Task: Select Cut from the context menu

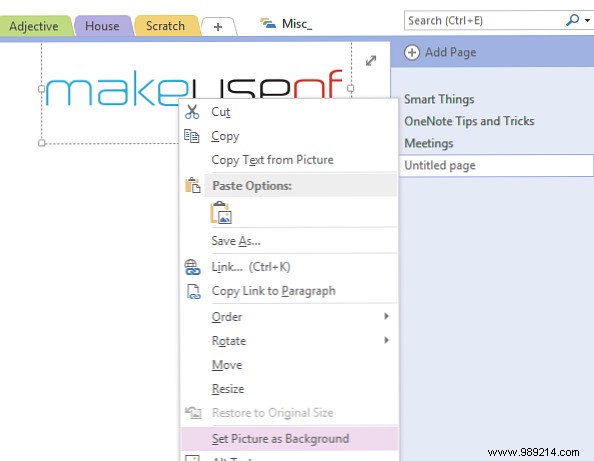Action: pos(289,112)
